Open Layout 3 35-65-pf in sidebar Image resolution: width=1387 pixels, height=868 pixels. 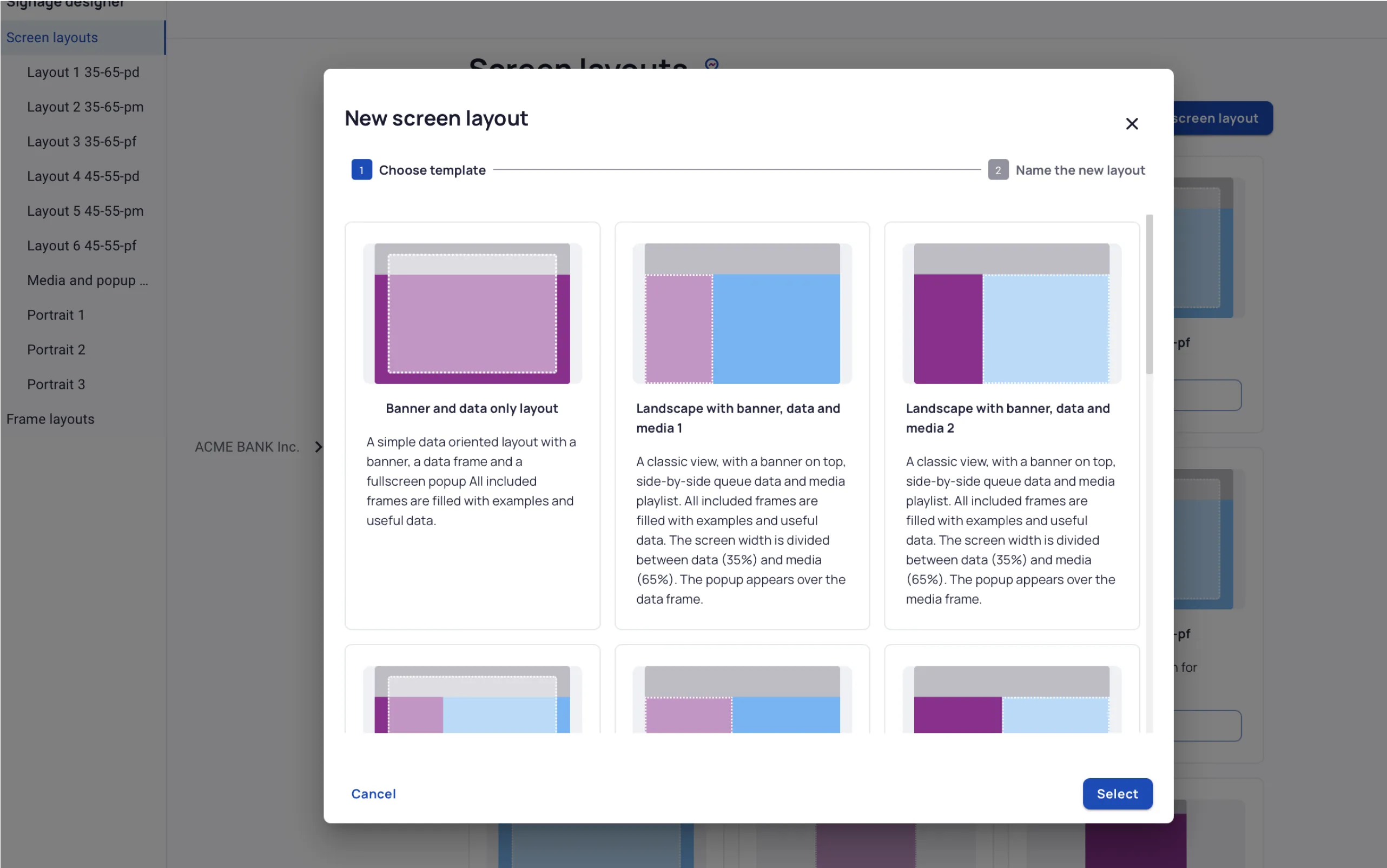[82, 141]
